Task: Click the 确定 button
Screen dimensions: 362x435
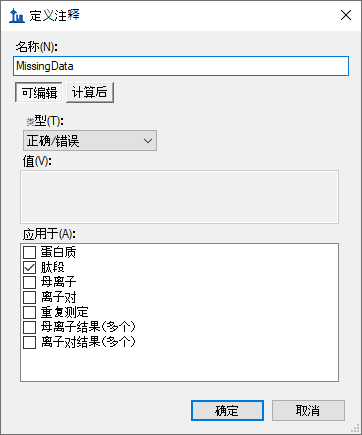Action: (x=227, y=410)
